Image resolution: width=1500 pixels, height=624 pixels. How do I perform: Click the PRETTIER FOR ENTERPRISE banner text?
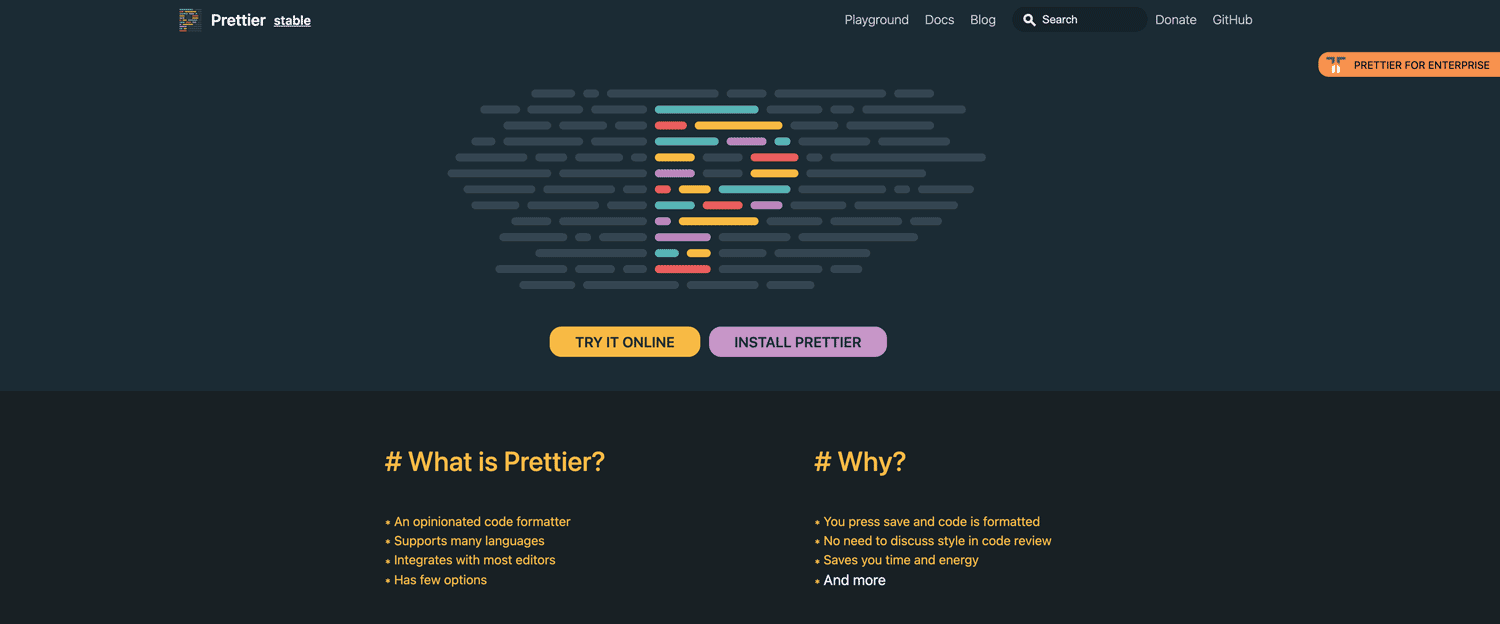(1421, 65)
